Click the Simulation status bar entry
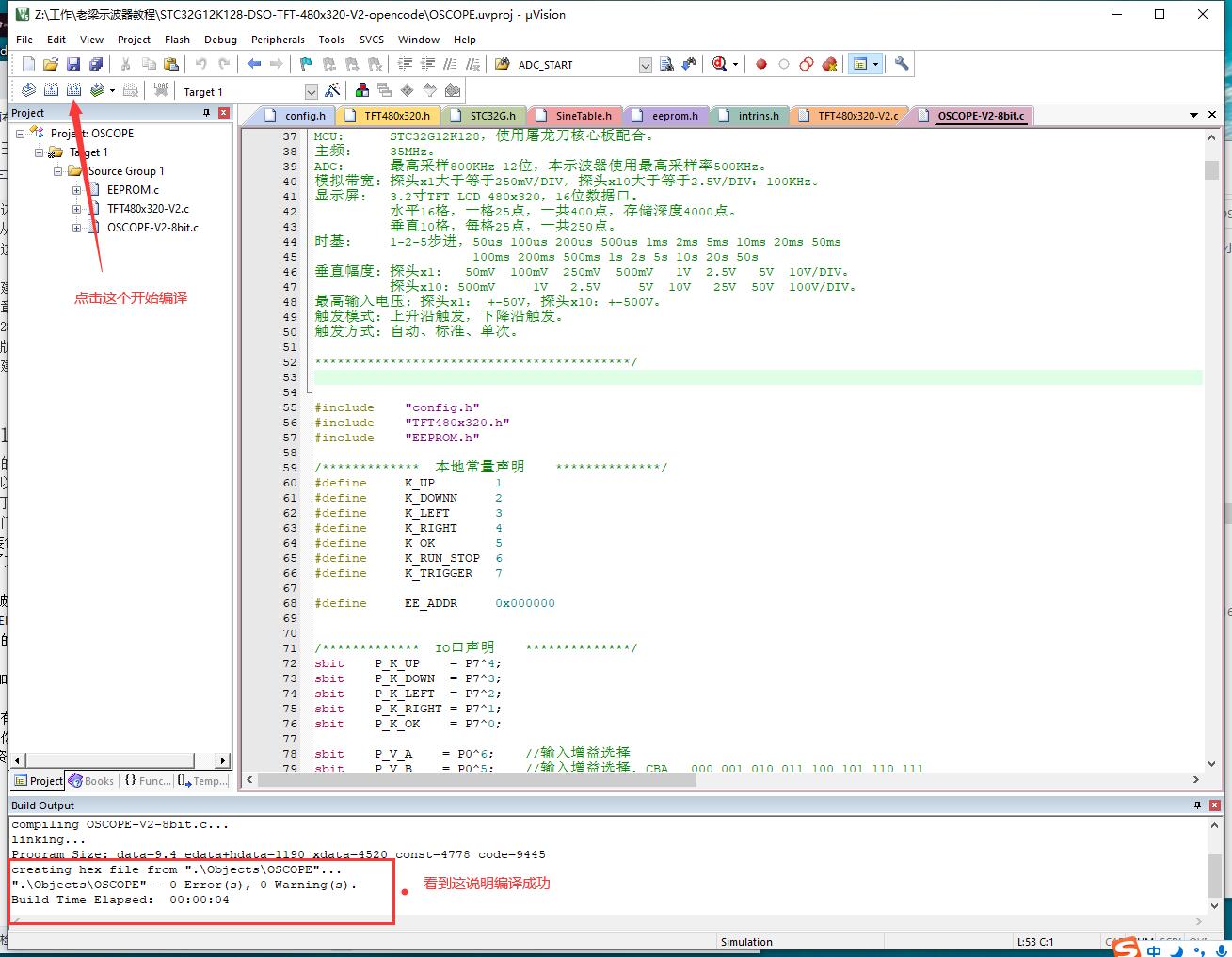Screen dimensions: 1232x957 [x=746, y=942]
